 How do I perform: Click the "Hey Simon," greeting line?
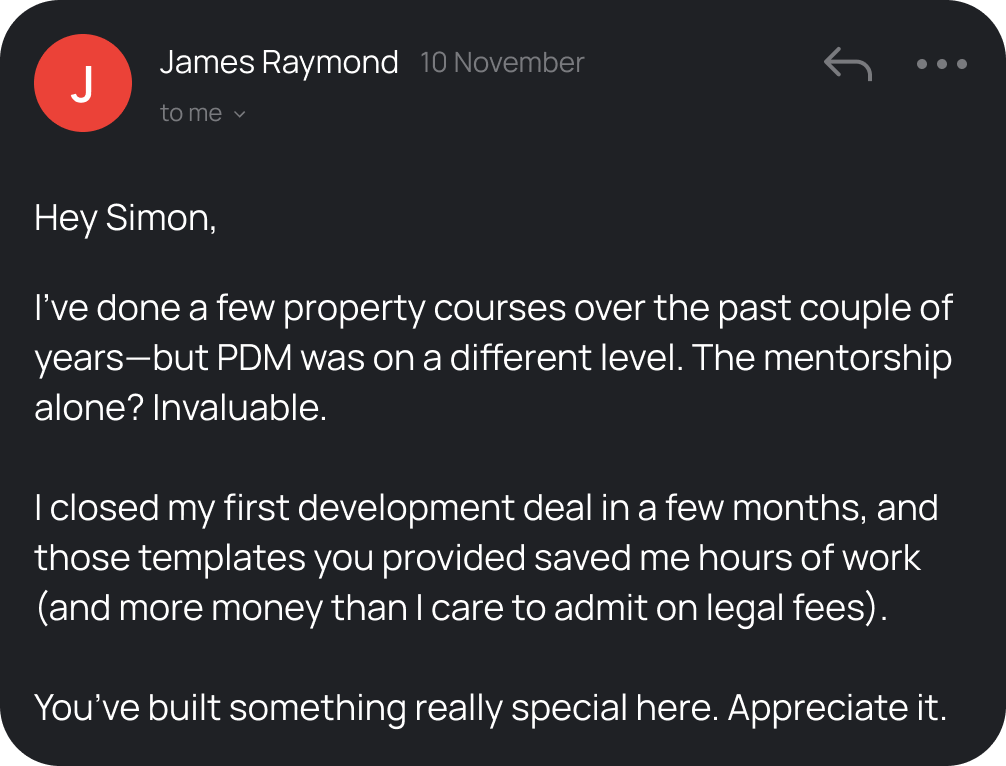(125, 218)
